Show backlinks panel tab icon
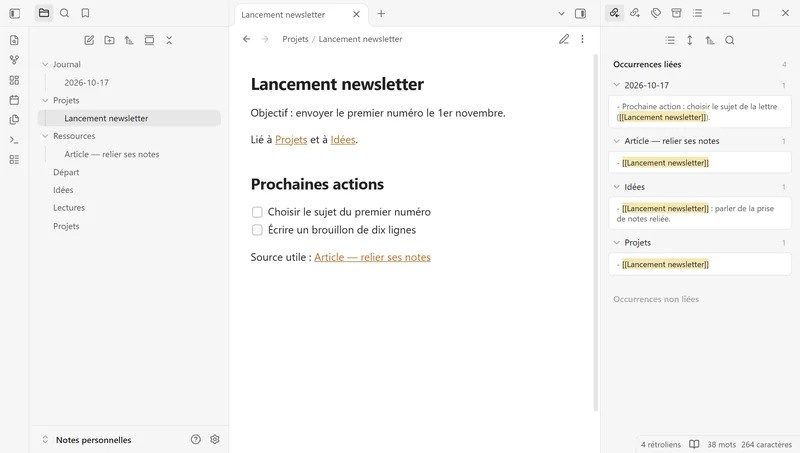This screenshot has height=453, width=800. (x=614, y=13)
